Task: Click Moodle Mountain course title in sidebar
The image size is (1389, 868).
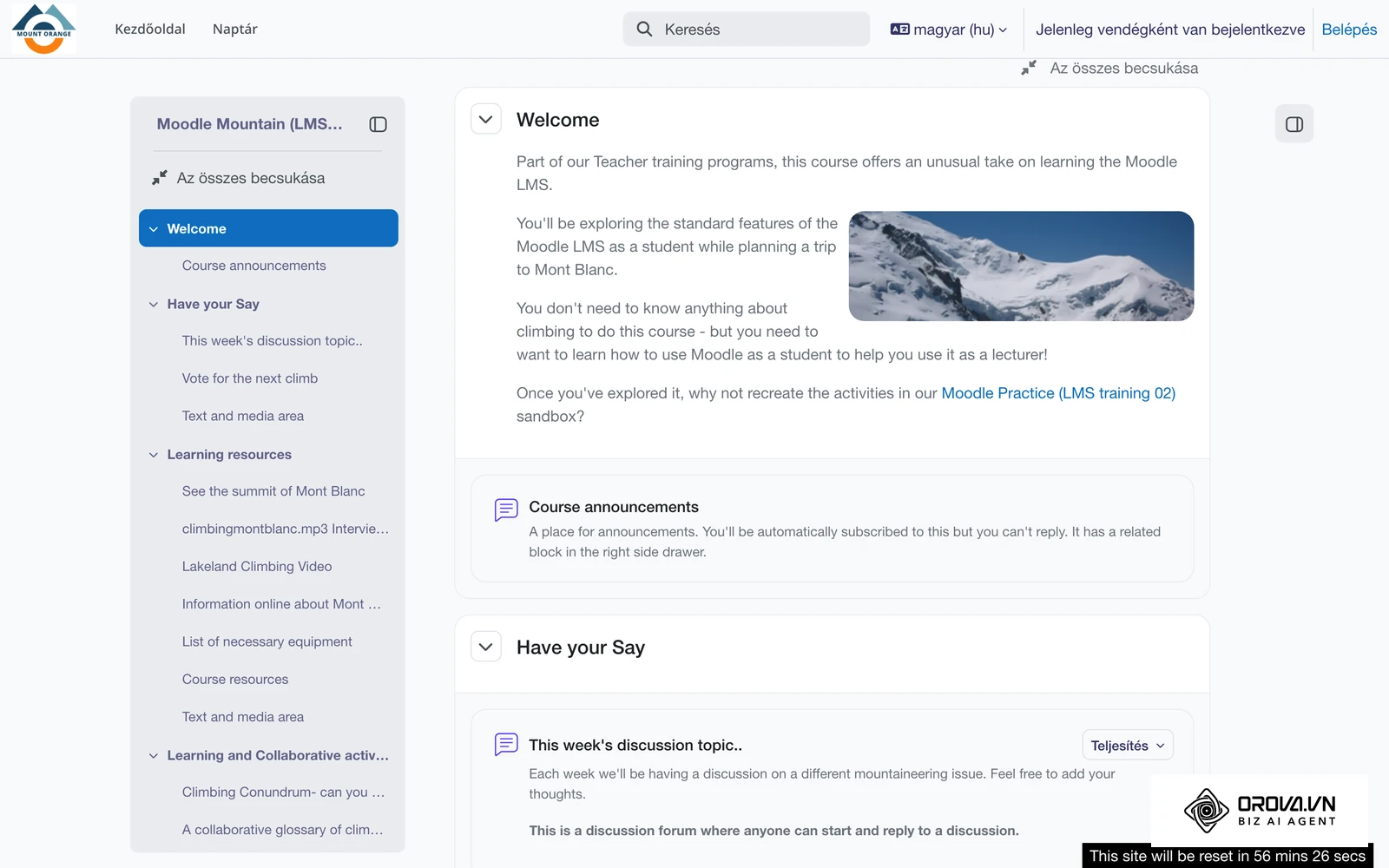Action: (x=250, y=124)
